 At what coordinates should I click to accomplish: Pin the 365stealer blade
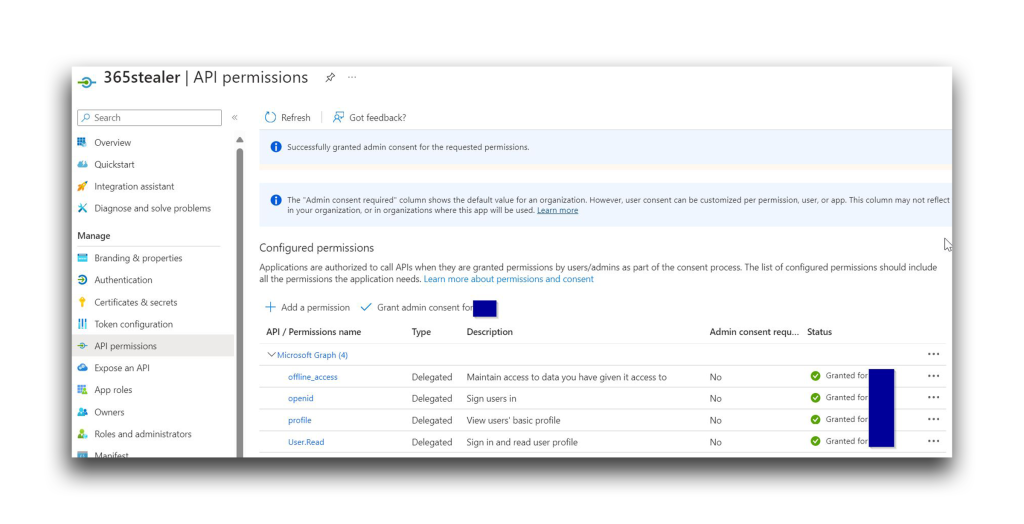330,78
